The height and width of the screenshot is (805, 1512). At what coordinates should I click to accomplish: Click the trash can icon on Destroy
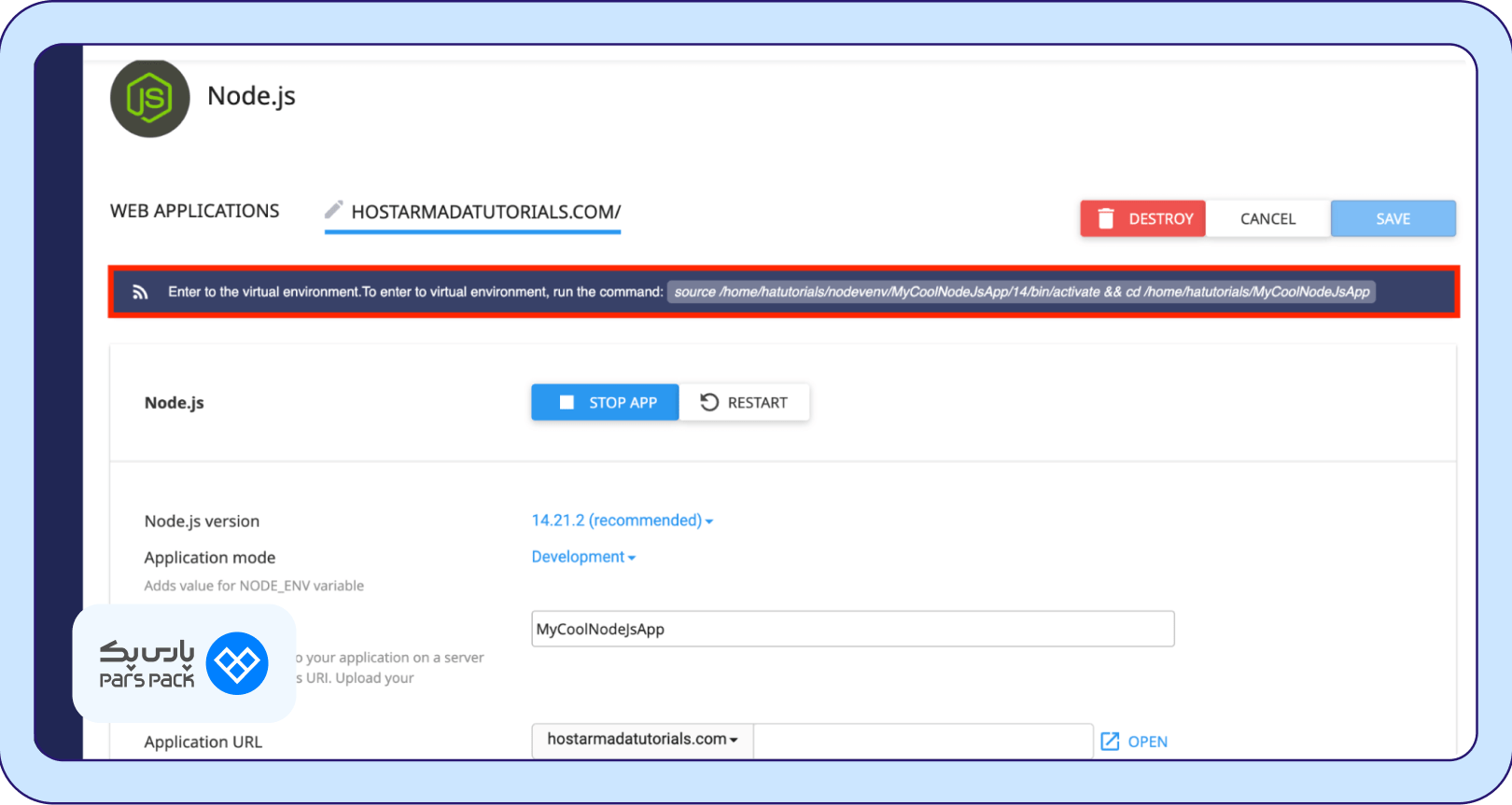(x=1106, y=218)
